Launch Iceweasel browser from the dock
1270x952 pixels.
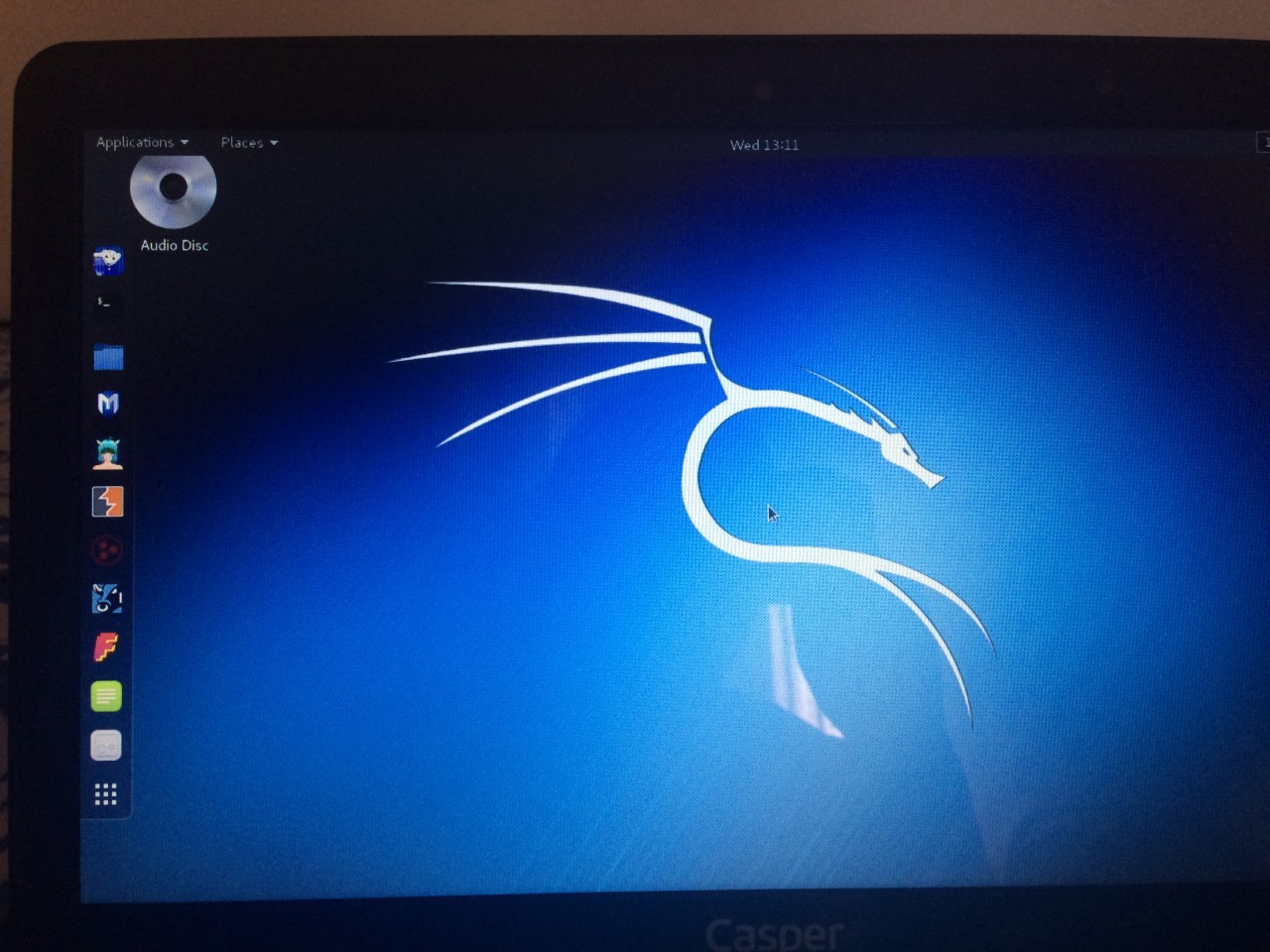click(107, 262)
